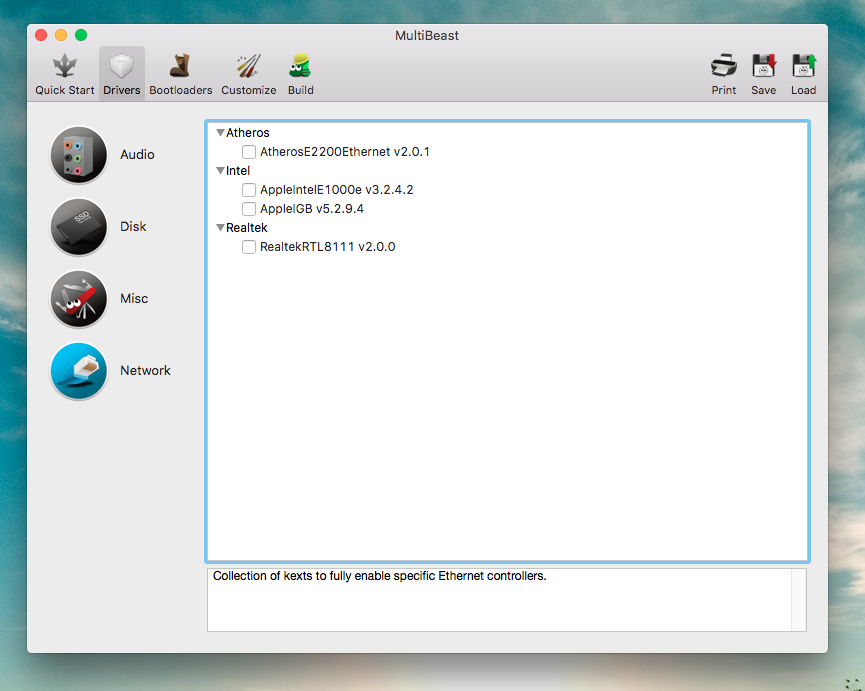865x691 pixels.
Task: Select the Misc swiss-knife icon
Action: tap(79, 299)
